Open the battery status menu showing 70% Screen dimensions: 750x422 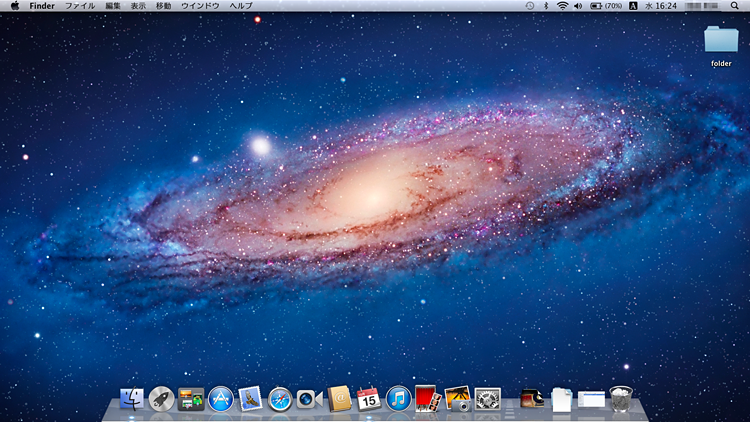pyautogui.click(x=606, y=6)
